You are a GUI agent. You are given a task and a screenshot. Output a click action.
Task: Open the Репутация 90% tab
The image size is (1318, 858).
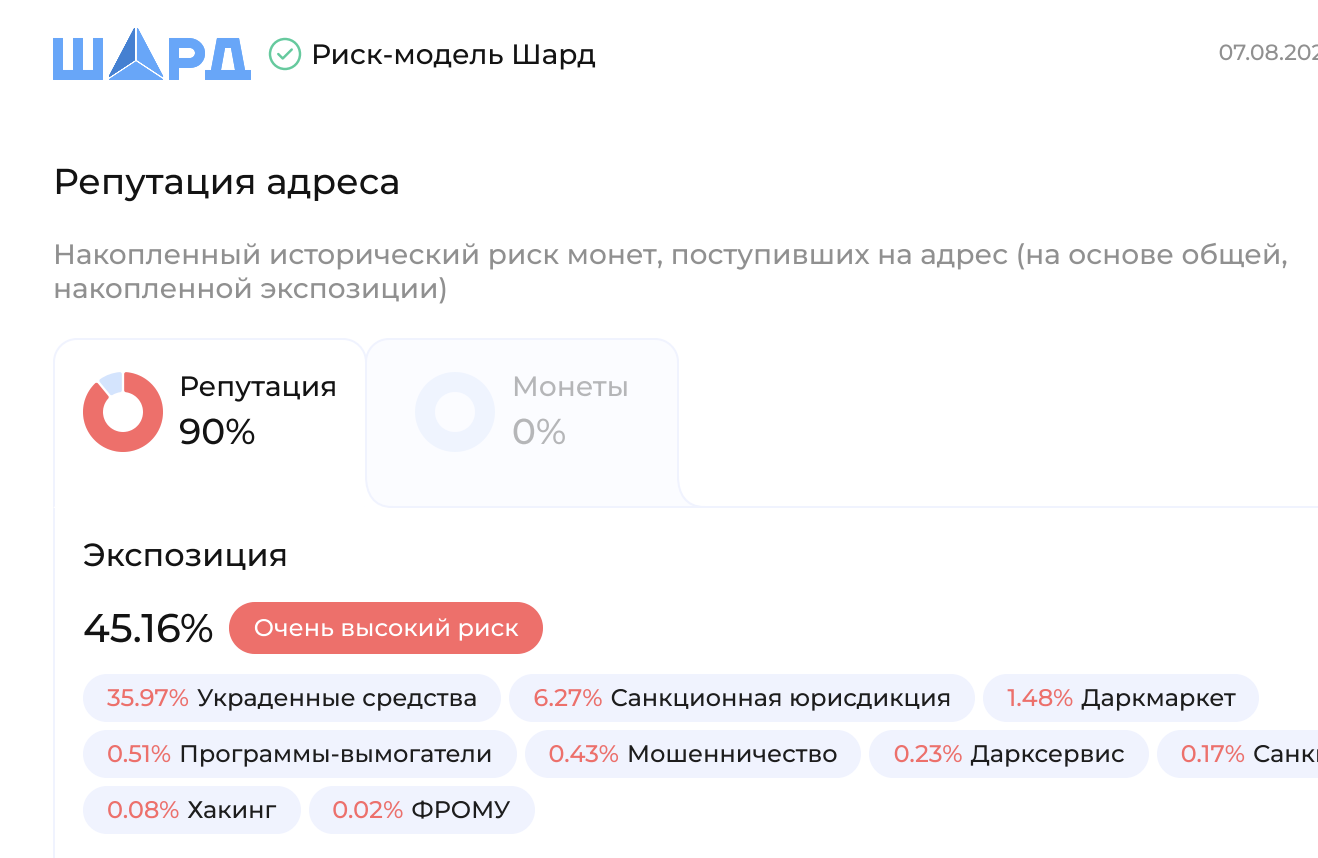pos(210,423)
